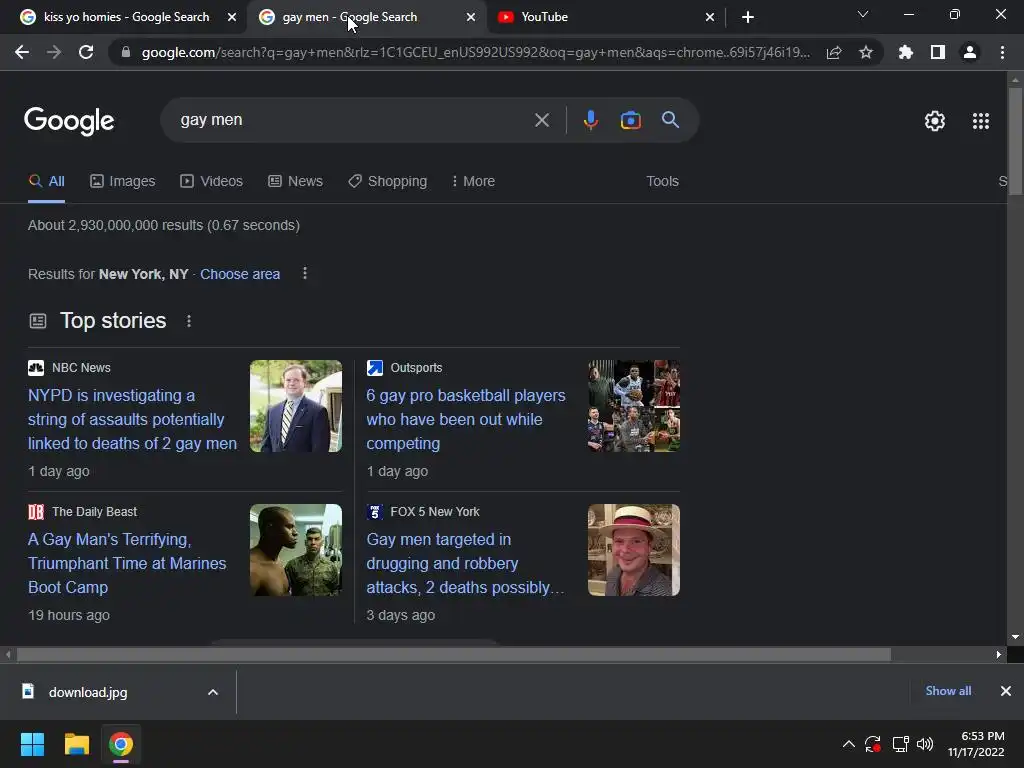Click the NBC News story thumbnail

pos(296,406)
